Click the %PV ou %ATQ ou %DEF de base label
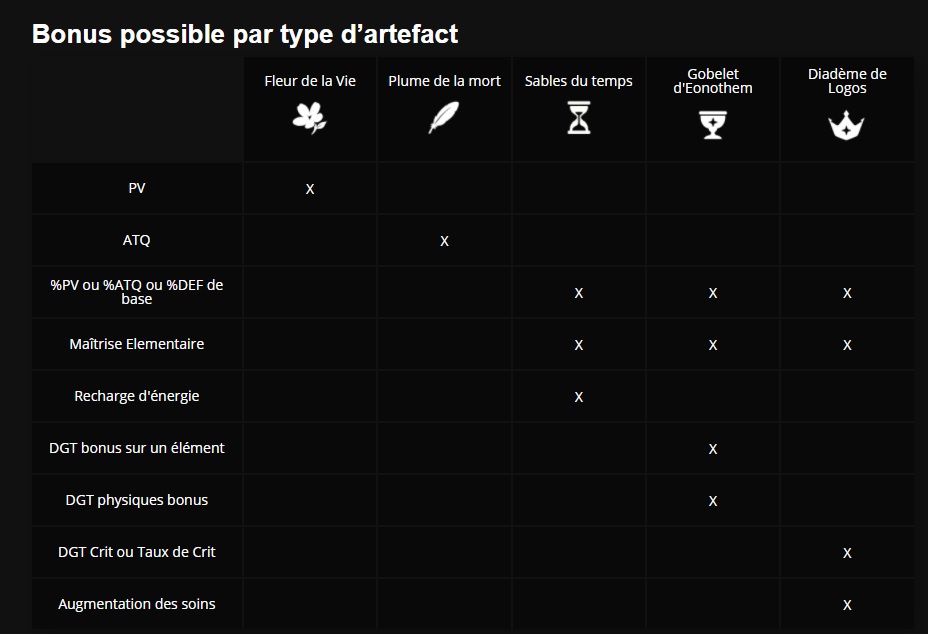This screenshot has width=928, height=634. (x=137, y=292)
